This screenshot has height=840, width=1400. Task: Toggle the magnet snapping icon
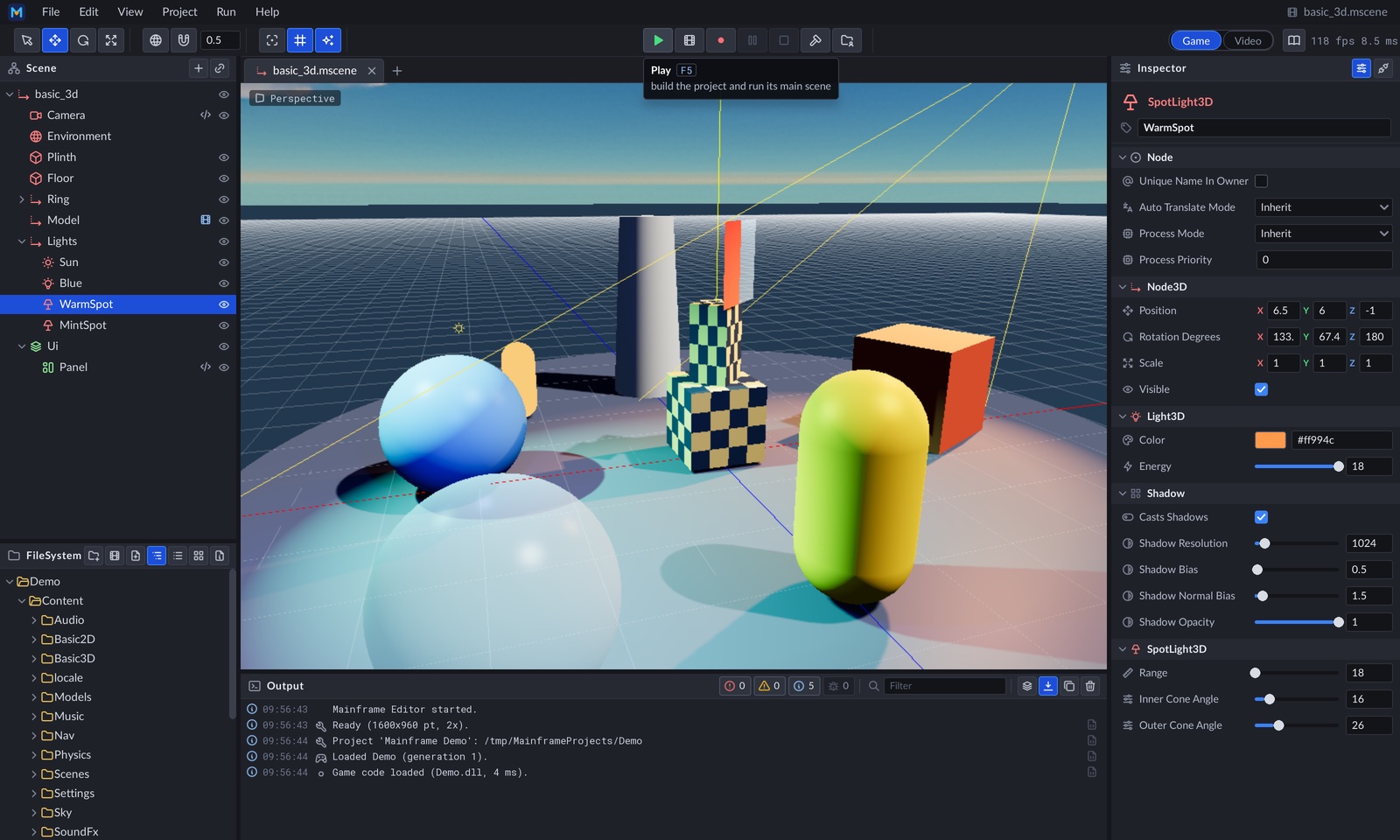pos(184,40)
